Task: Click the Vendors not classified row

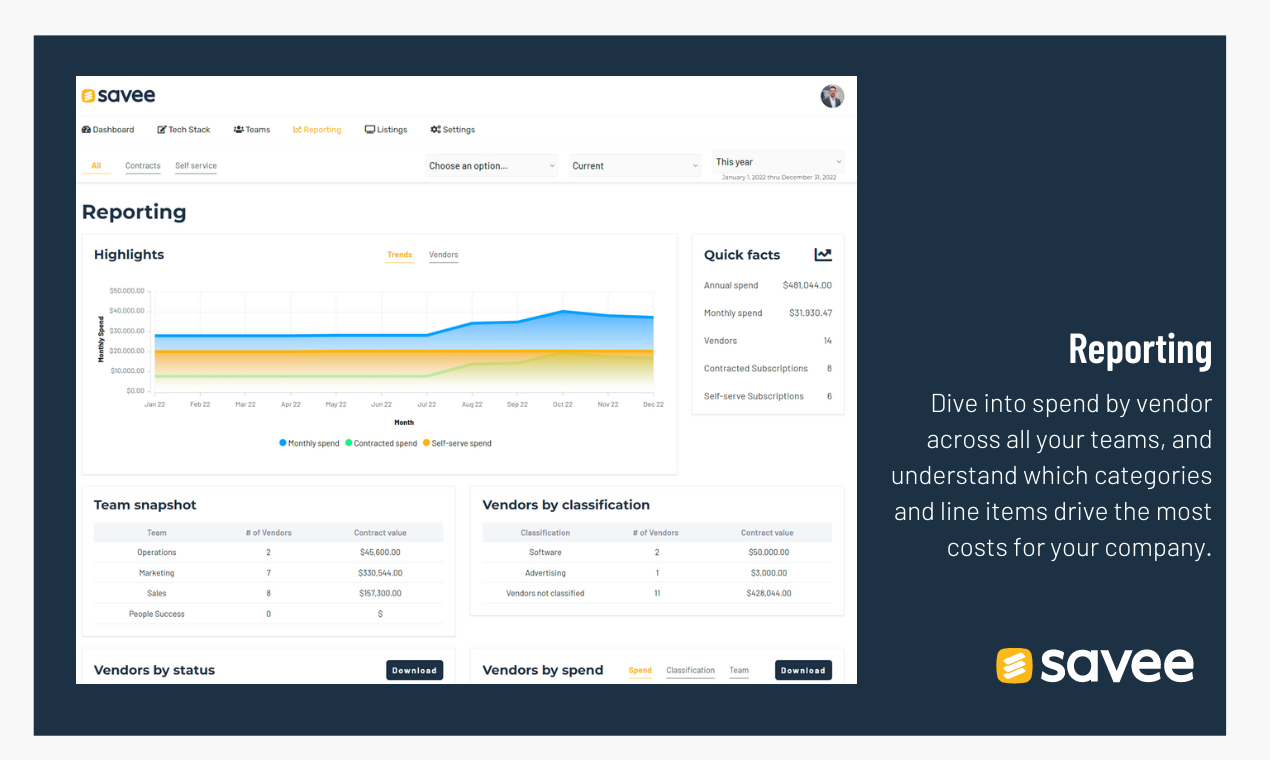Action: point(657,594)
